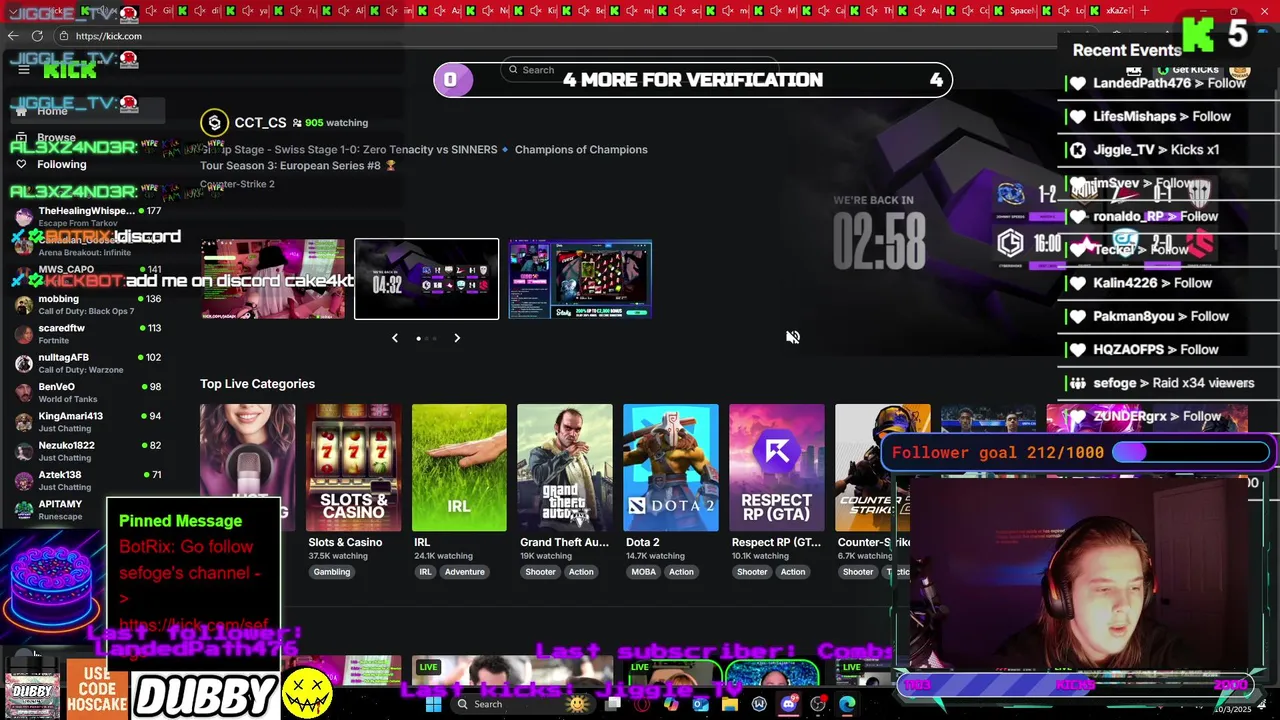This screenshot has width=1280, height=720.
Task: Open nulltagAFB's avatar in sidebar
Action: 24,363
